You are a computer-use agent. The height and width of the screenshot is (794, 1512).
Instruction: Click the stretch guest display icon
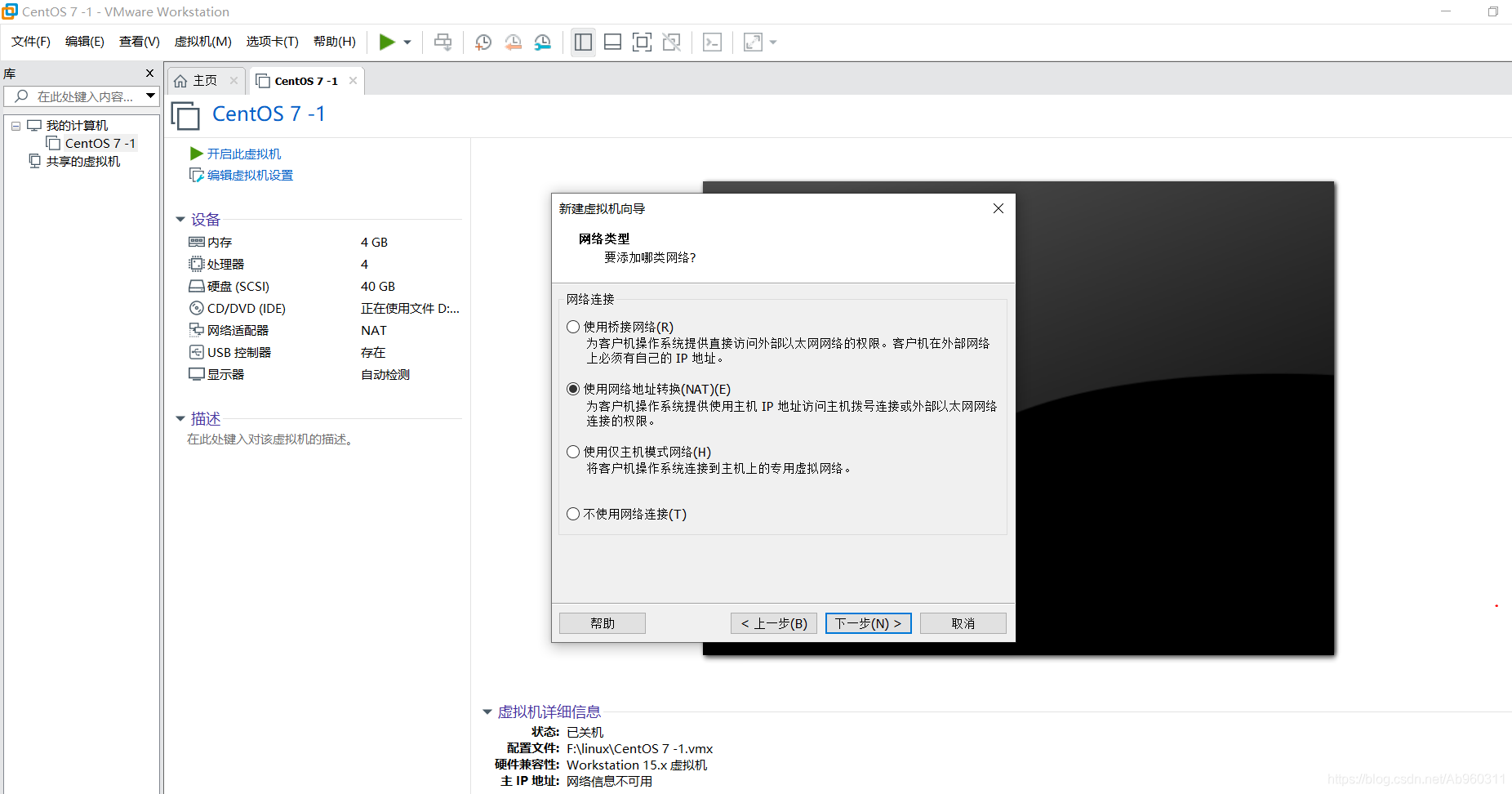click(x=753, y=42)
